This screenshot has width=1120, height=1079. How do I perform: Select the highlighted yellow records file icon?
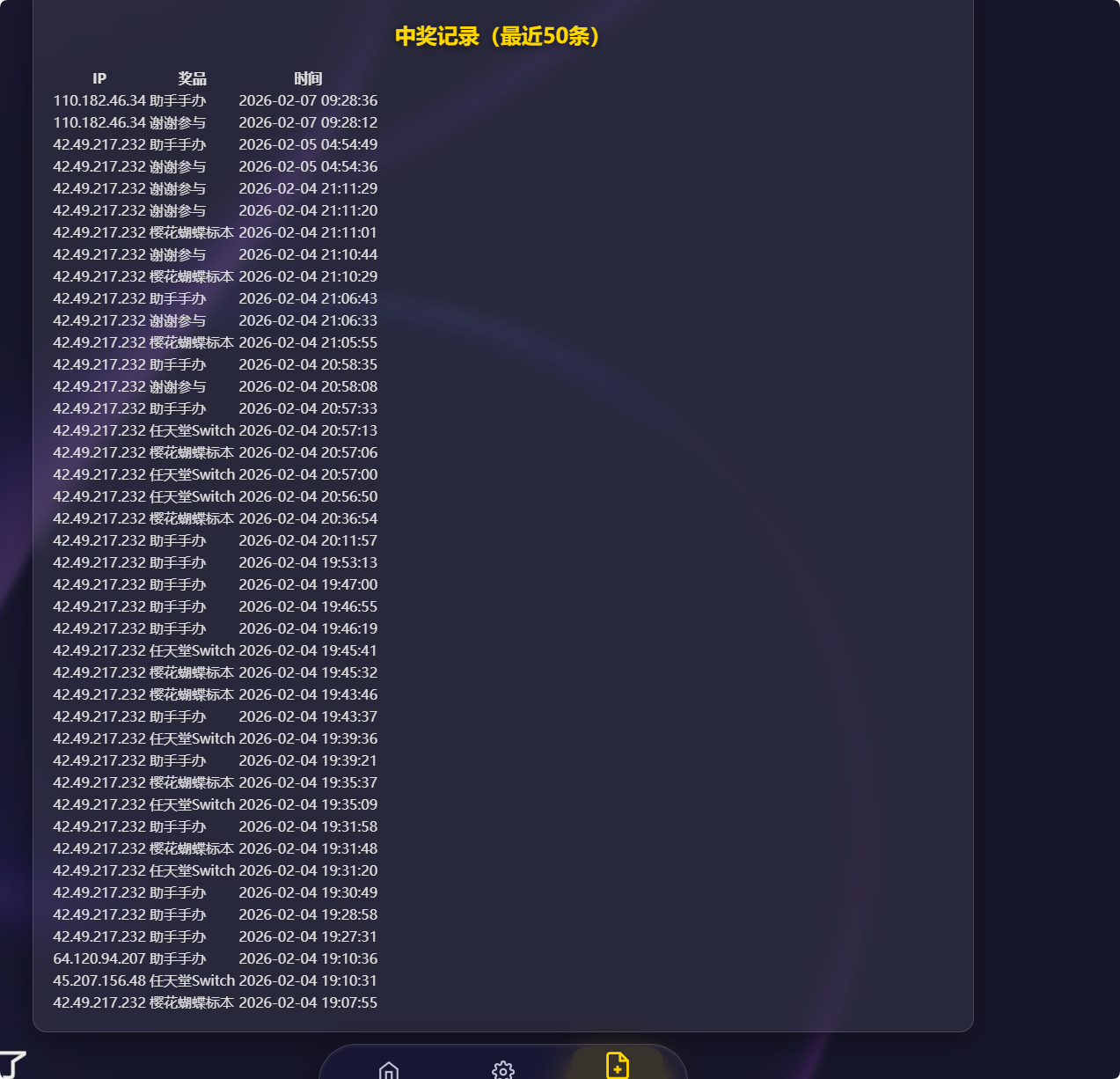[618, 1065]
